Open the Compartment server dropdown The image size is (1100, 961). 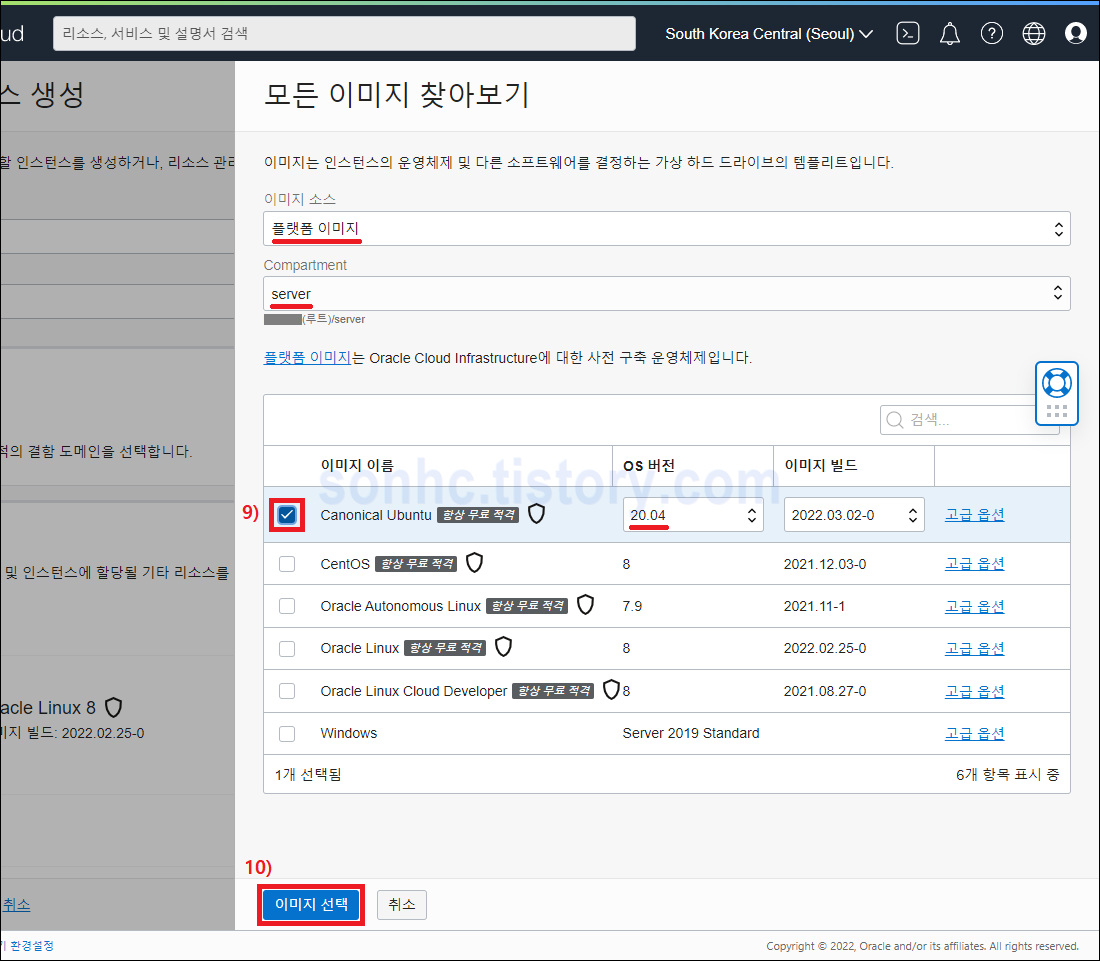point(666,293)
